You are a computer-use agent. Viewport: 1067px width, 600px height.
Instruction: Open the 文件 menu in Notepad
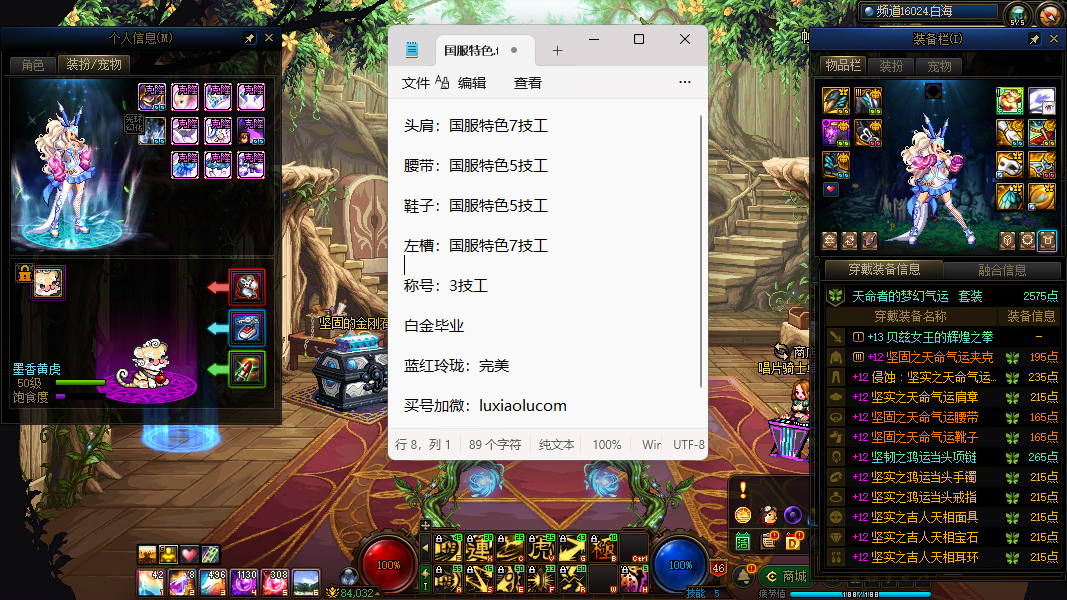click(415, 83)
